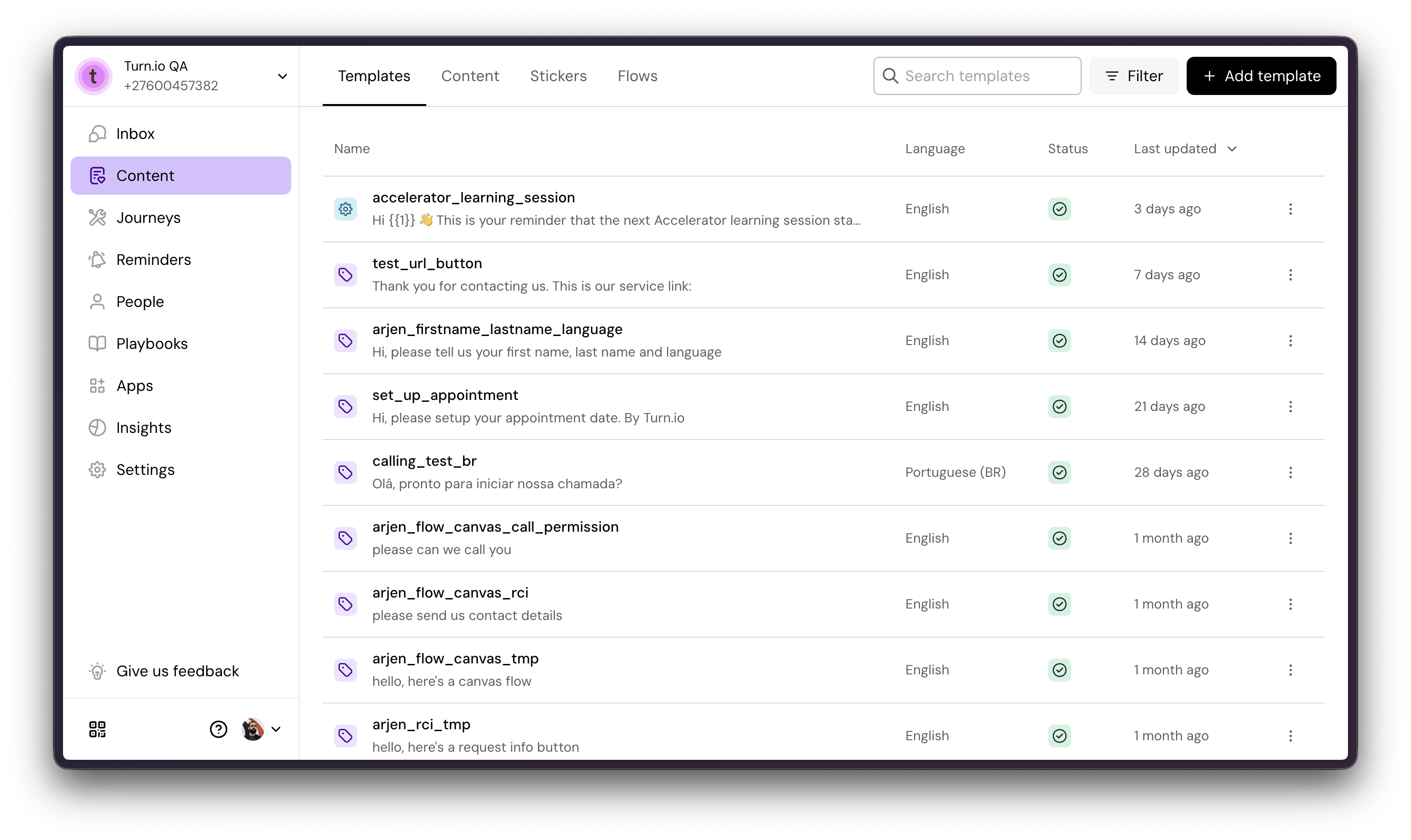Open the Filter options
Screen dimensions: 1411x840
click(1134, 76)
